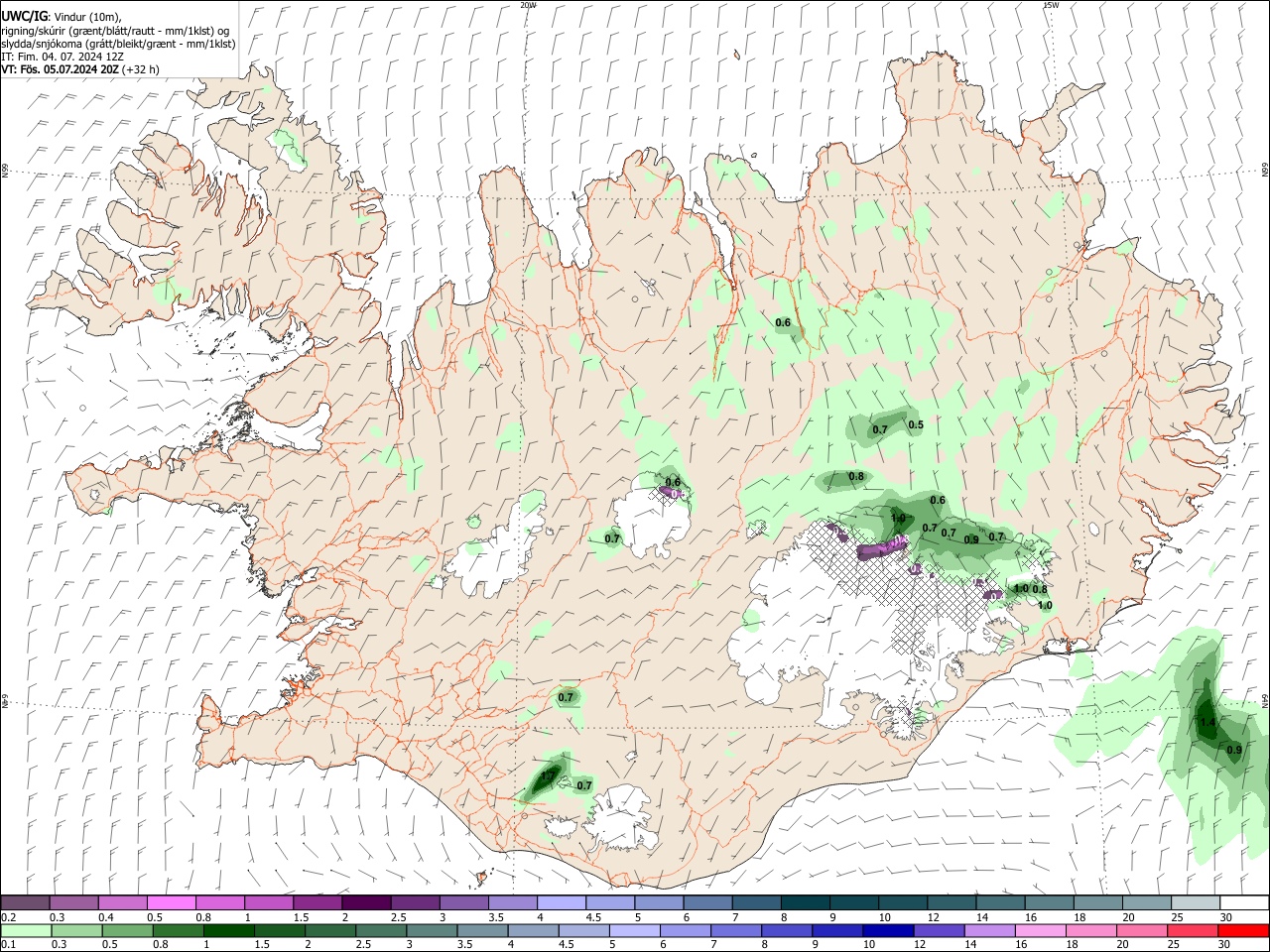This screenshot has height=952, width=1270.
Task: Select deep blue 10–12 swatch in rain scale
Action: (x=887, y=930)
